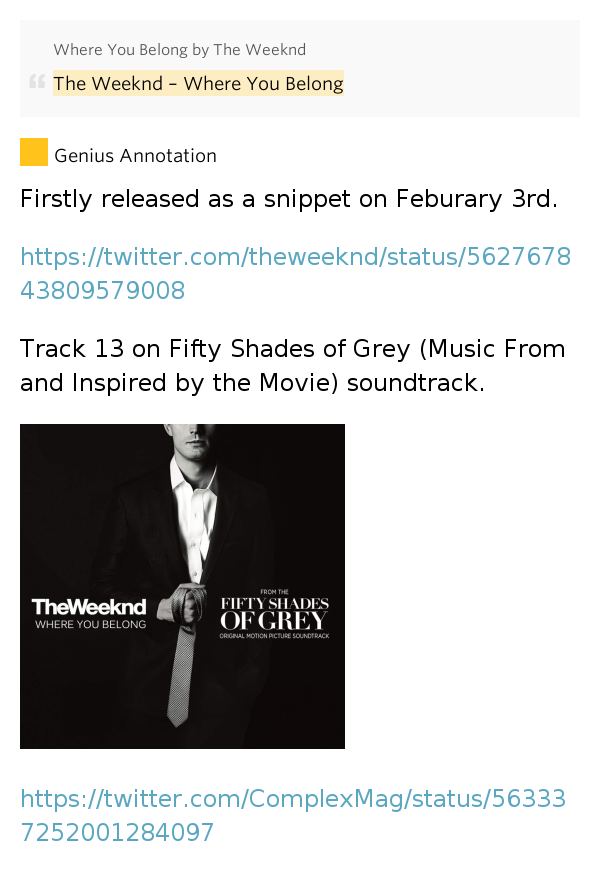Click the quotation mark icon
600x894 pixels.
[x=36, y=82]
